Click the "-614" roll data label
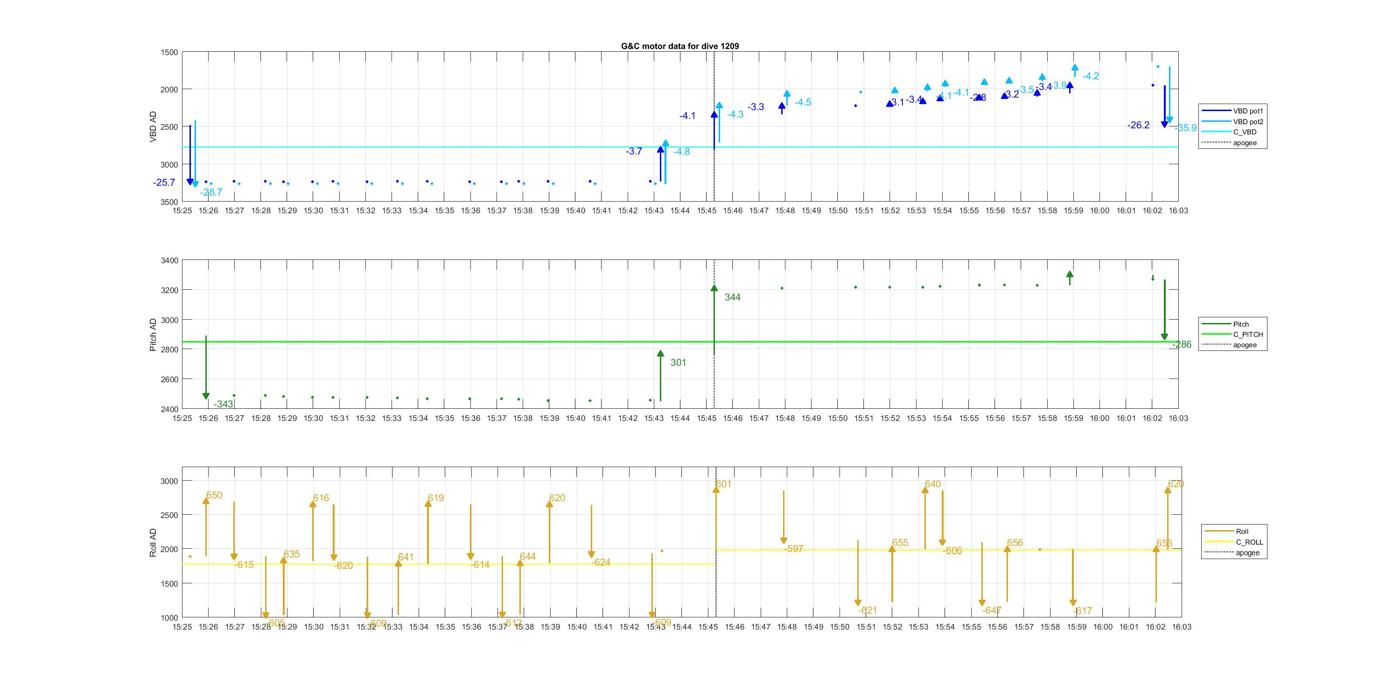 tap(480, 565)
